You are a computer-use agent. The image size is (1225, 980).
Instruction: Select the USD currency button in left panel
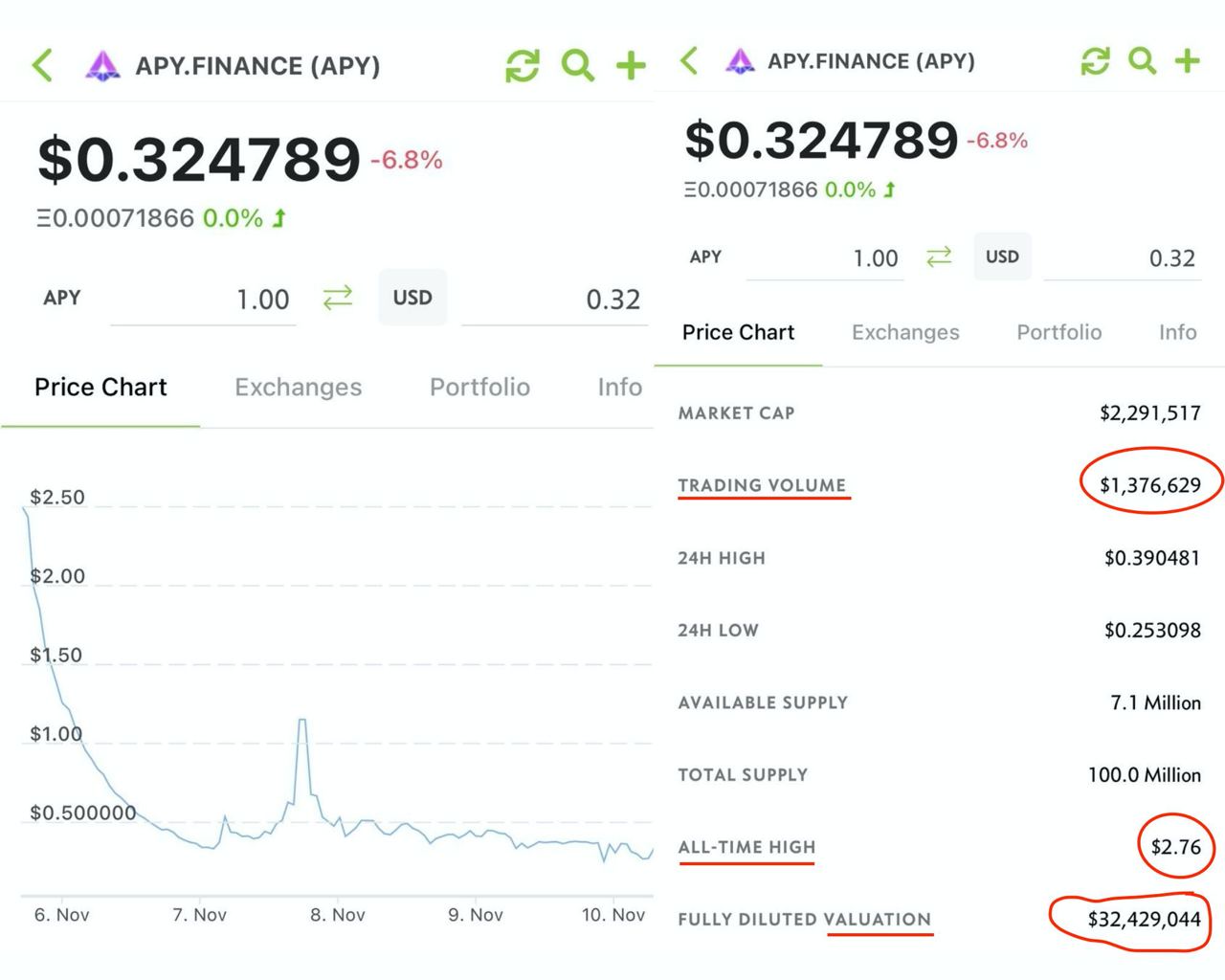(x=412, y=298)
